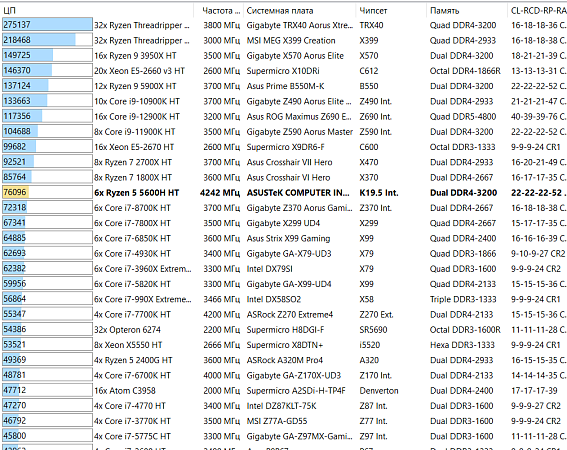Click motherboard cell ASRock Z270 Extreme4
Image resolution: width=567 pixels, height=450 pixels.
290,314
